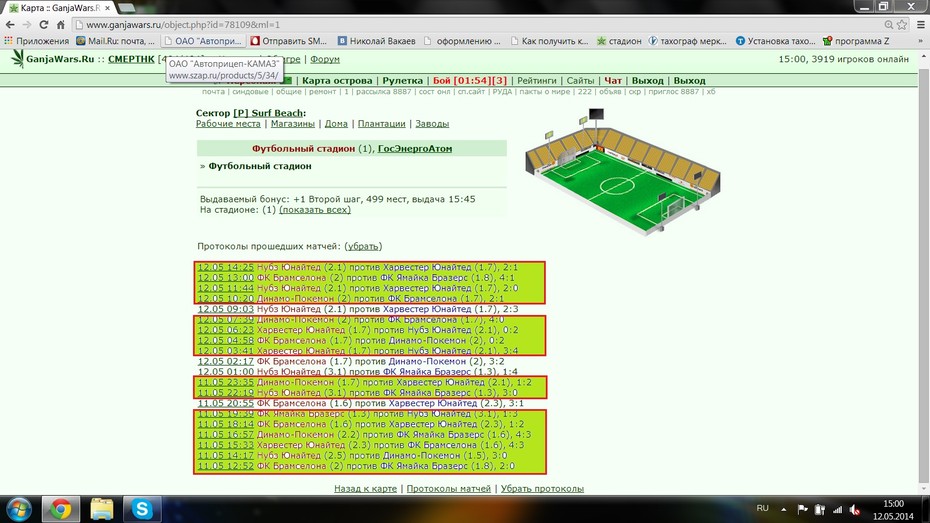This screenshot has width=930, height=523.
Task: Open the Chrome menu hamburger icon
Action: coord(921,25)
